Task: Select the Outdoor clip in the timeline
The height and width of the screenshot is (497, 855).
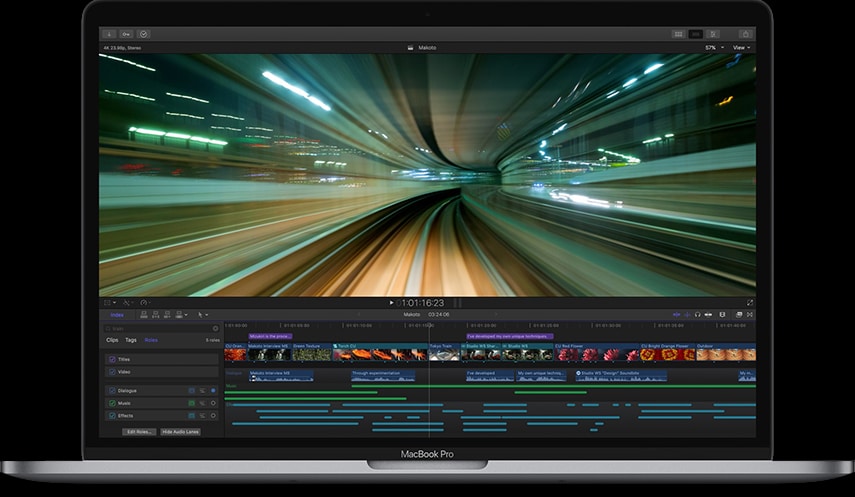Action: [x=726, y=353]
